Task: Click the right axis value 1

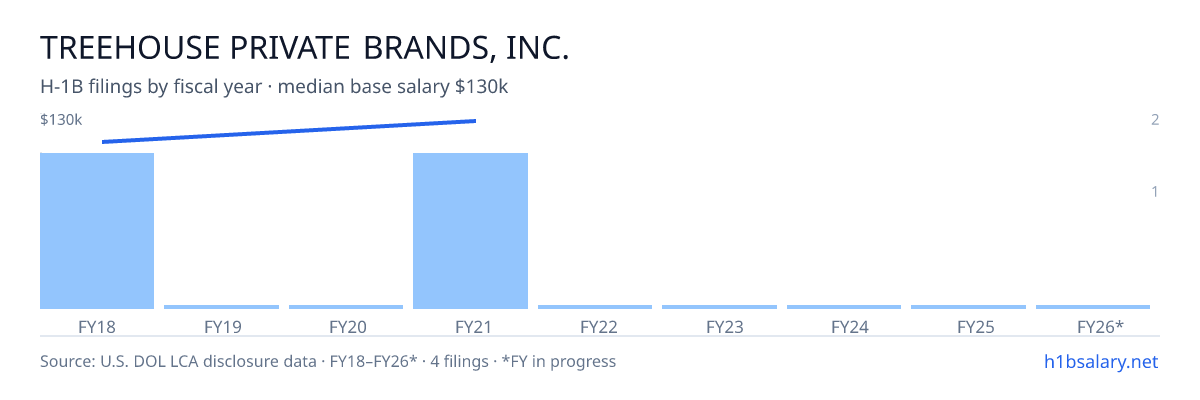Action: (x=1155, y=191)
